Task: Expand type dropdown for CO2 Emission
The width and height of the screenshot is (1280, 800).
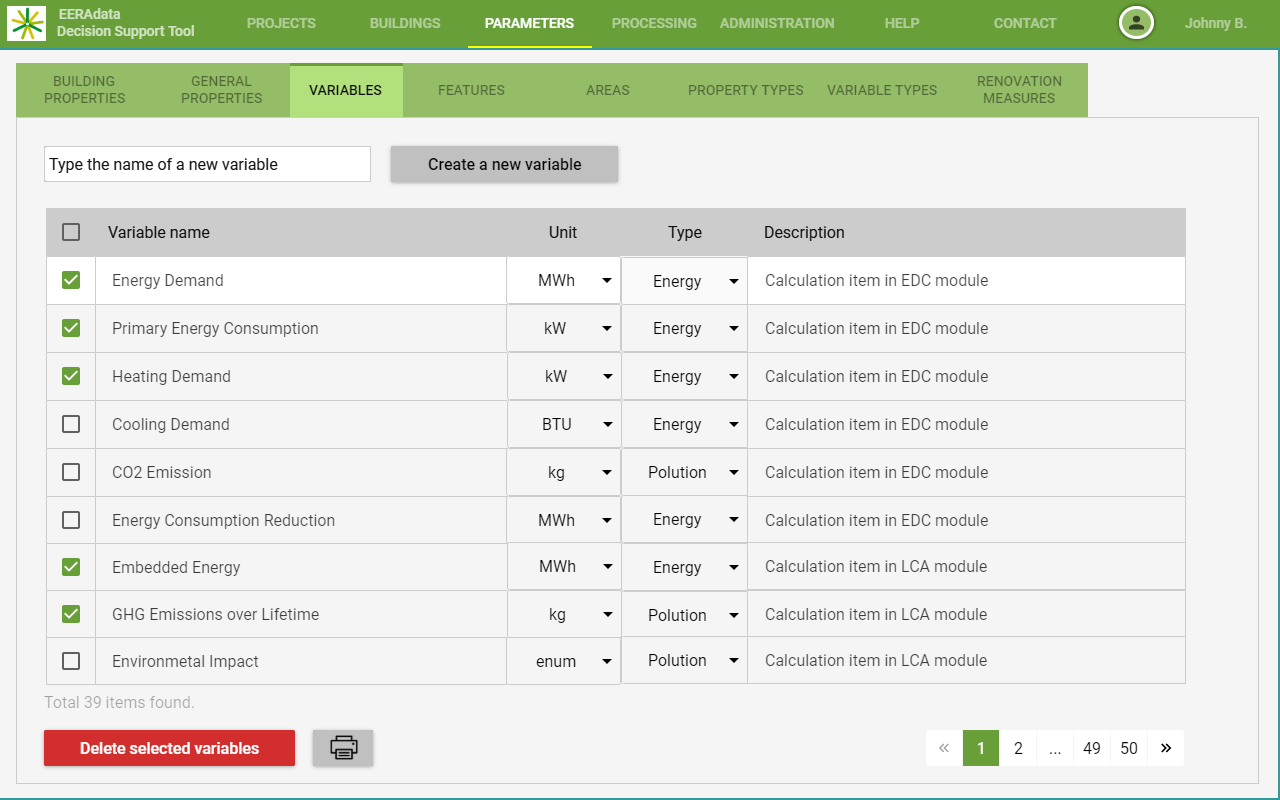Action: tap(733, 472)
